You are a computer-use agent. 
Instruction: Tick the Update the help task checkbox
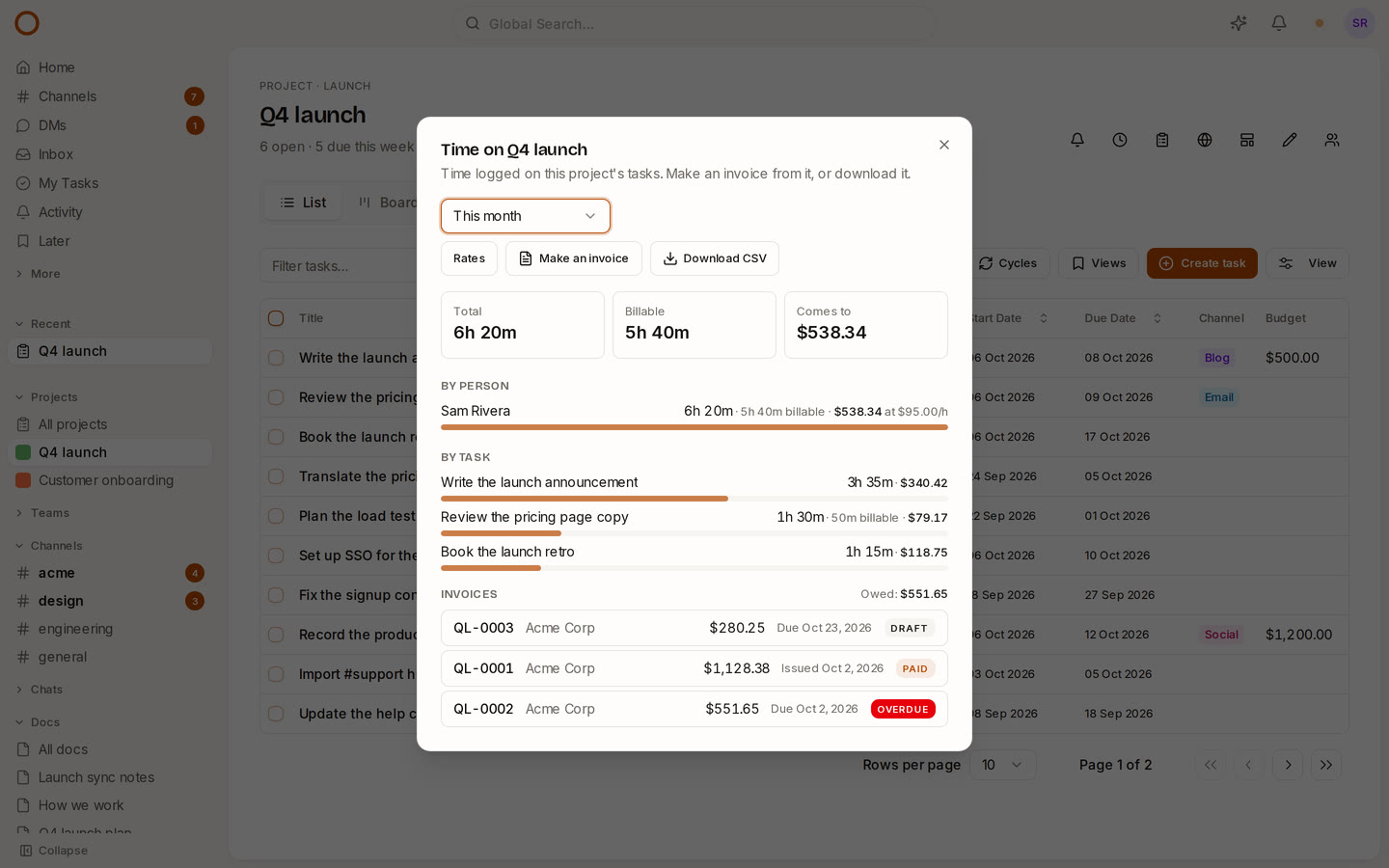pyautogui.click(x=276, y=714)
